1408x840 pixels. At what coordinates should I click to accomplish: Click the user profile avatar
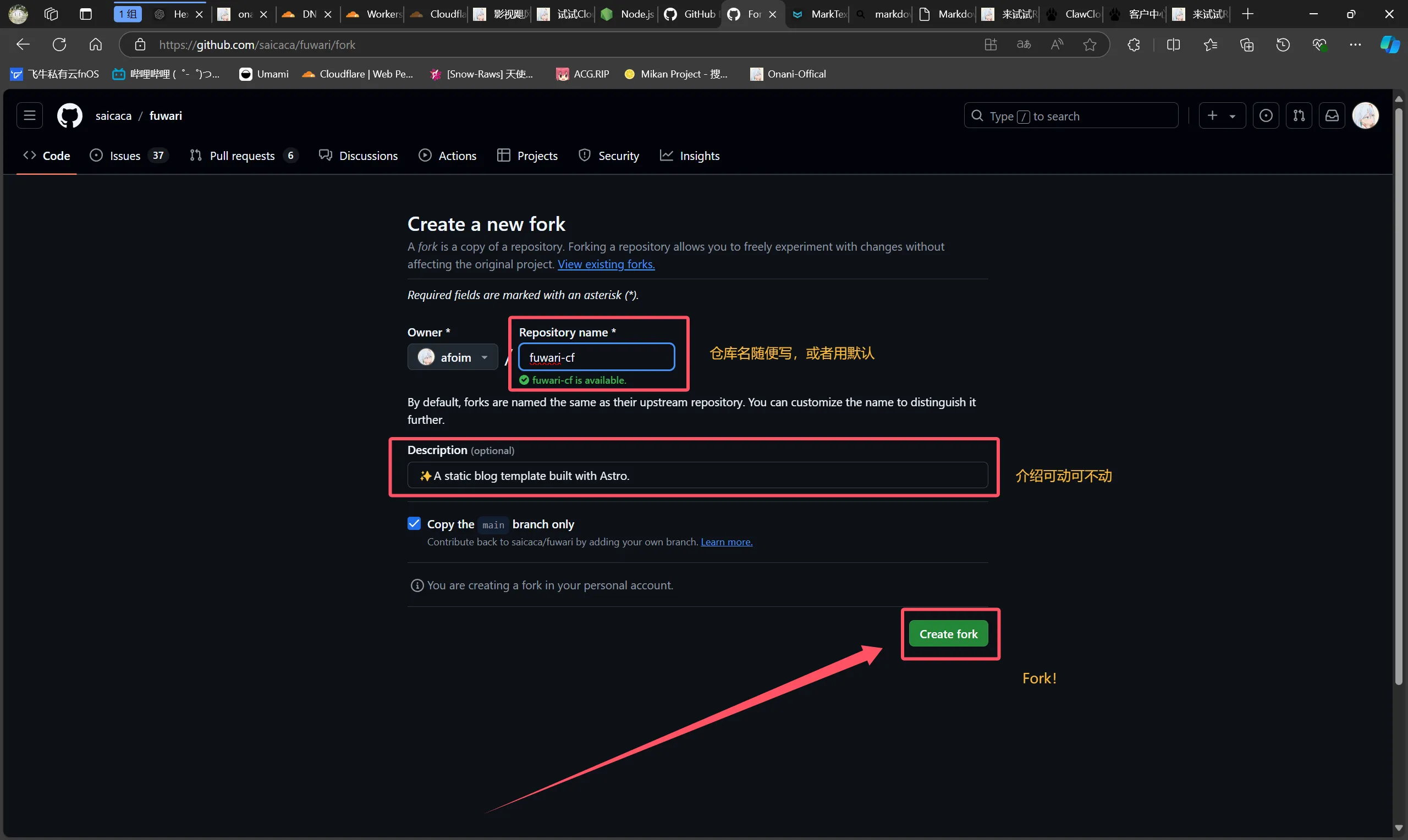point(1366,115)
